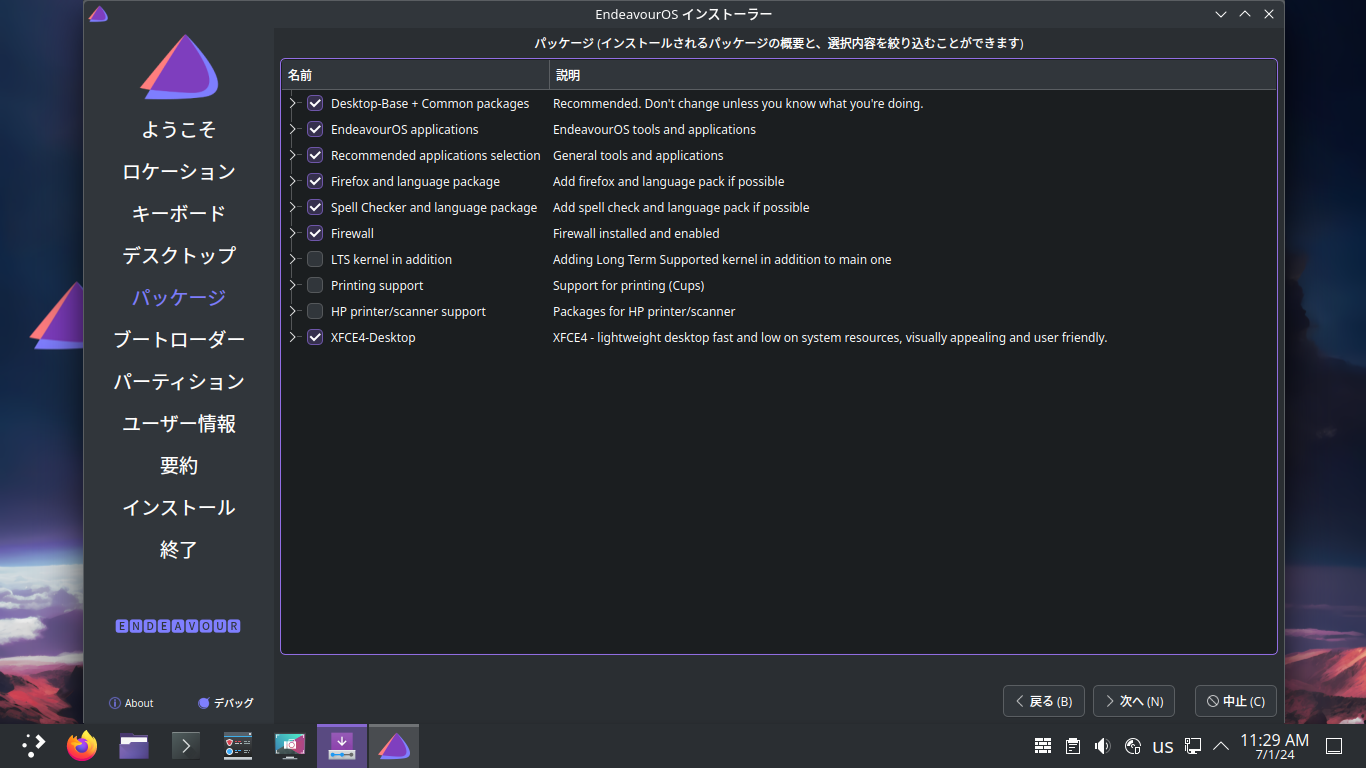Viewport: 1366px width, 768px height.
Task: Click the show desktop button in taskbar
Action: 1334,746
